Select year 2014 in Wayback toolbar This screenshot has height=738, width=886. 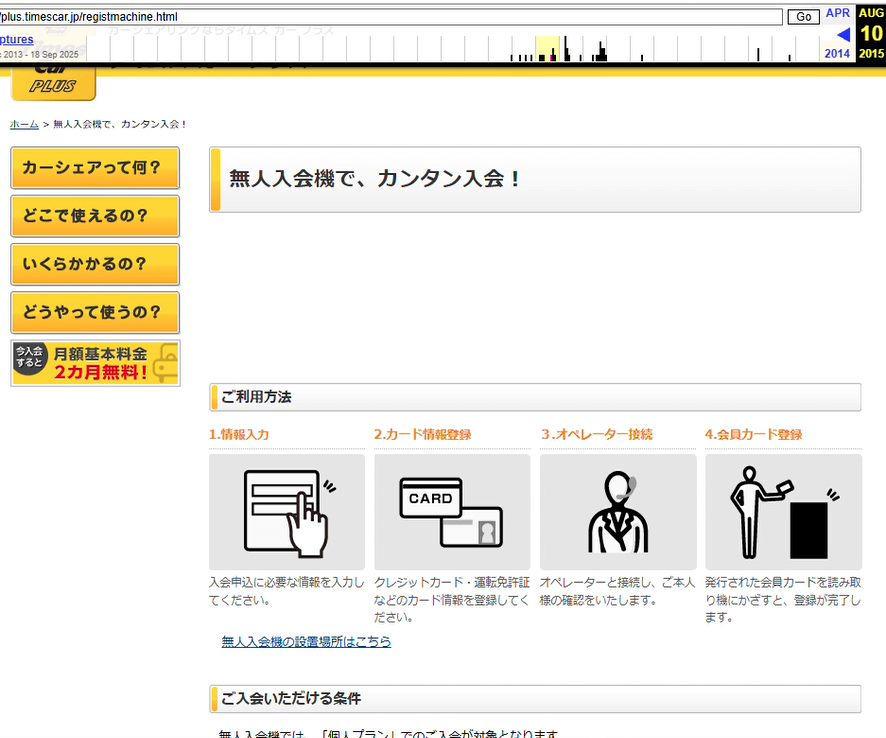pyautogui.click(x=837, y=54)
